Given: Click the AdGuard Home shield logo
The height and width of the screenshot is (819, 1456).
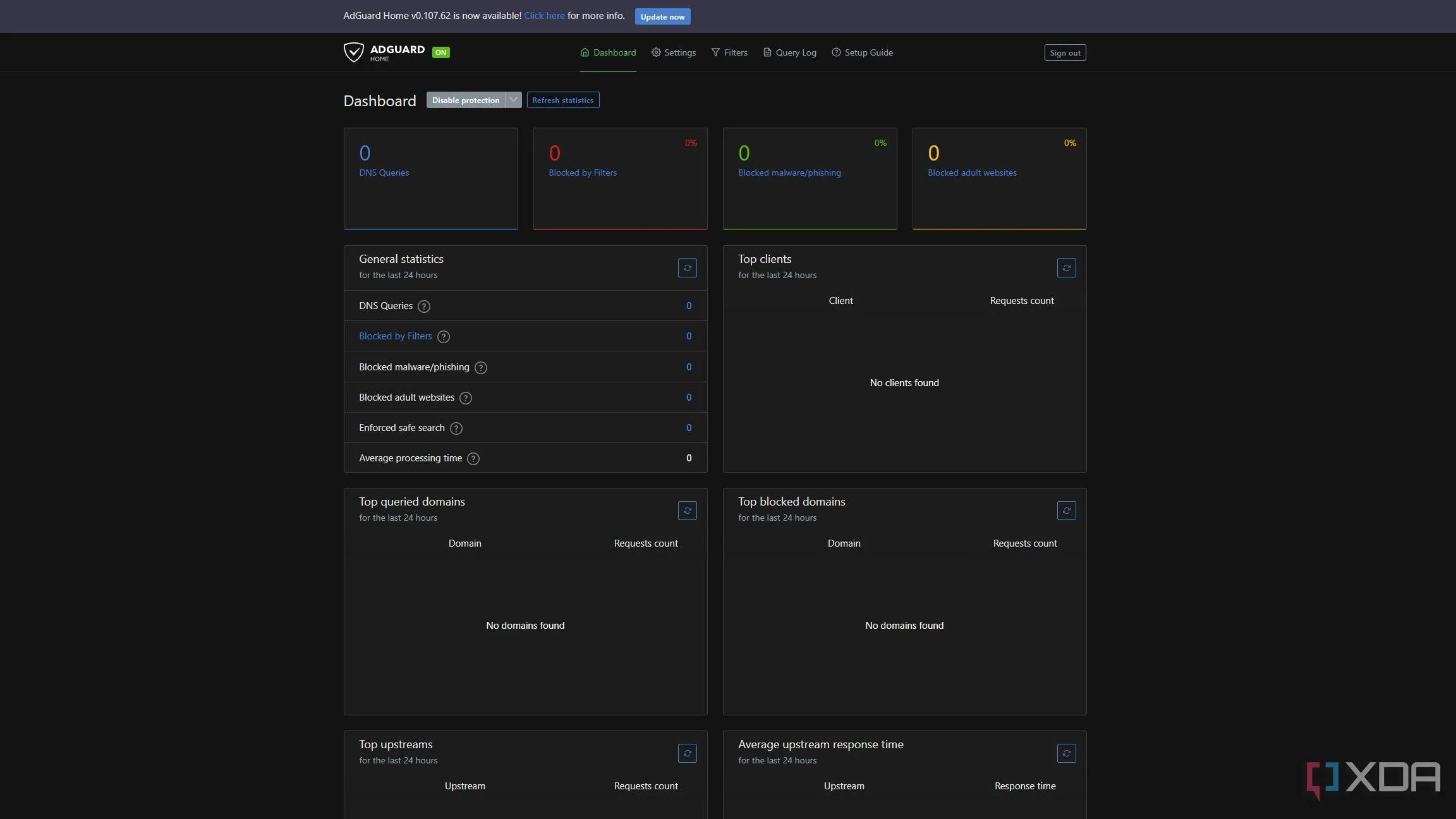Looking at the screenshot, I should 353,52.
